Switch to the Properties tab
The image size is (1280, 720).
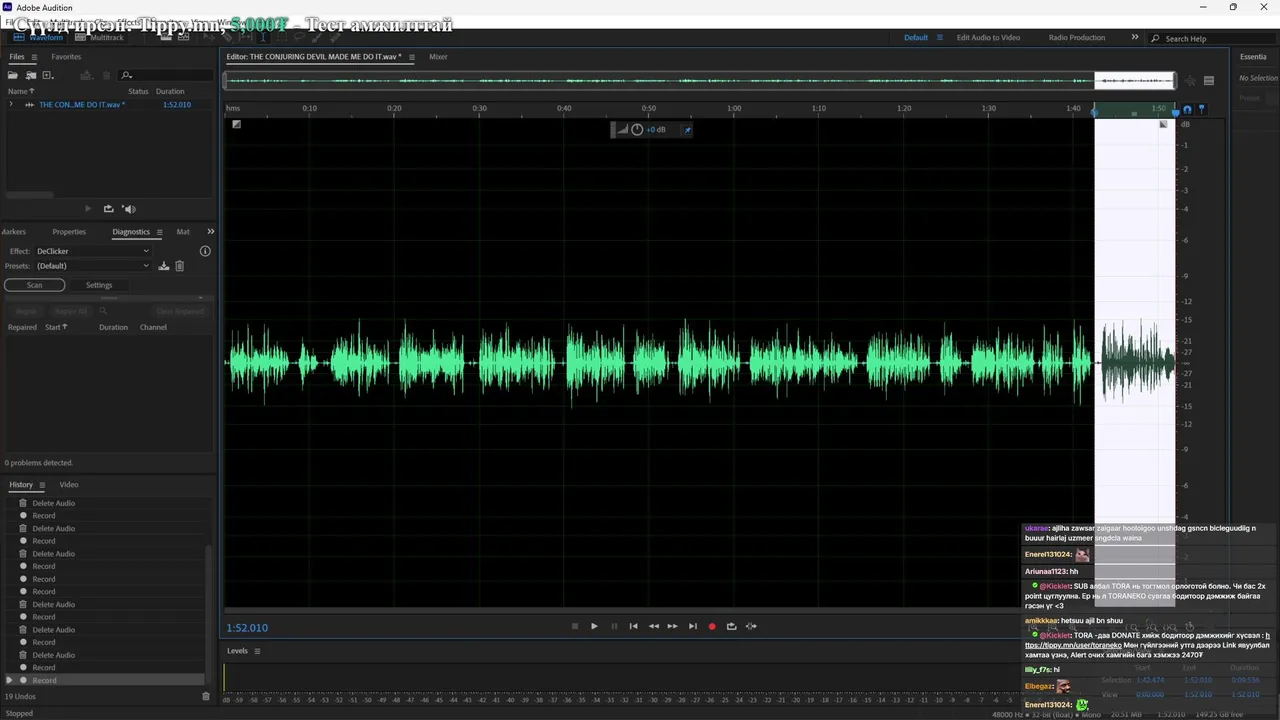coord(69,232)
